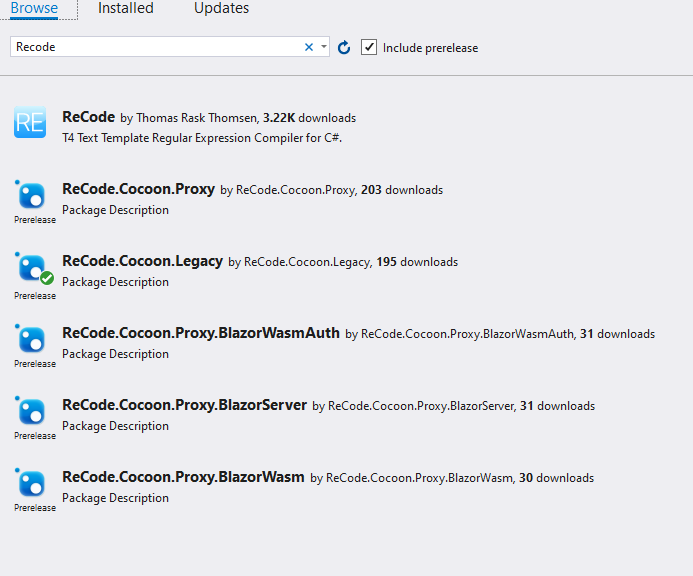Click '195 downloads' text

417,262
